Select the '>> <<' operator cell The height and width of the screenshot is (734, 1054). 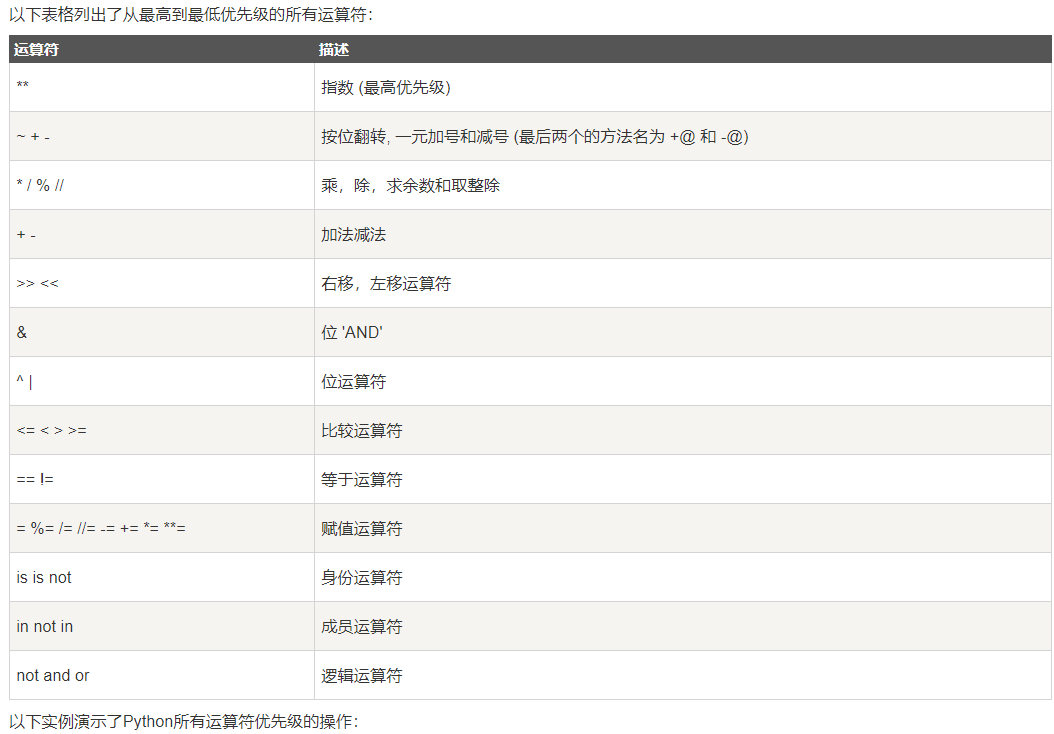tap(162, 284)
